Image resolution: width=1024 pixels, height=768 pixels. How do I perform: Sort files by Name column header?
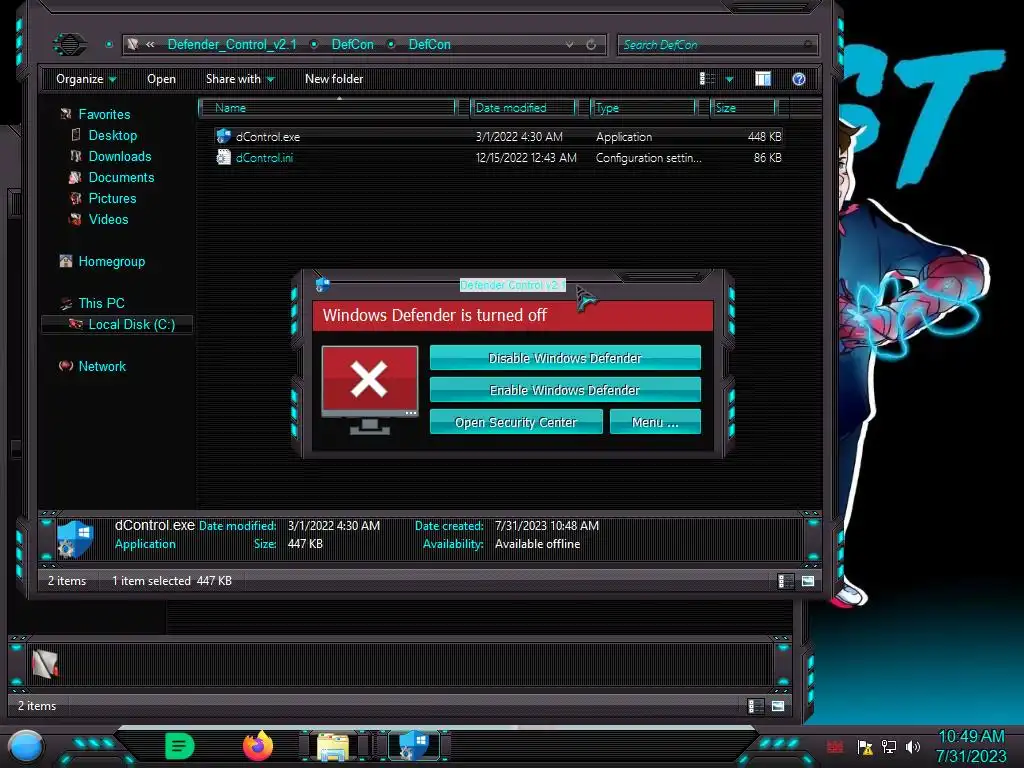(x=327, y=108)
